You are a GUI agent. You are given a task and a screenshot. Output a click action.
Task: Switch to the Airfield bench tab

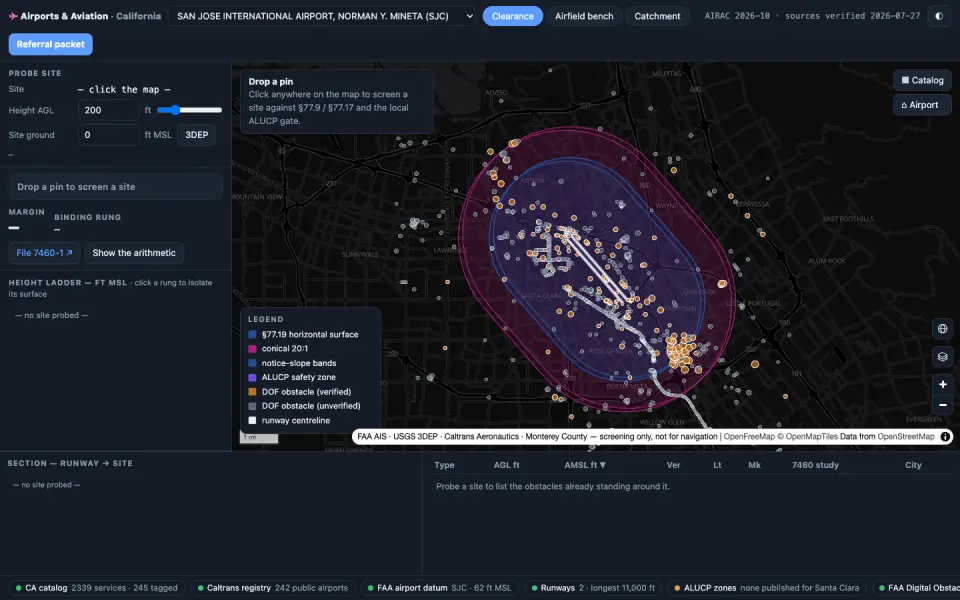[583, 16]
